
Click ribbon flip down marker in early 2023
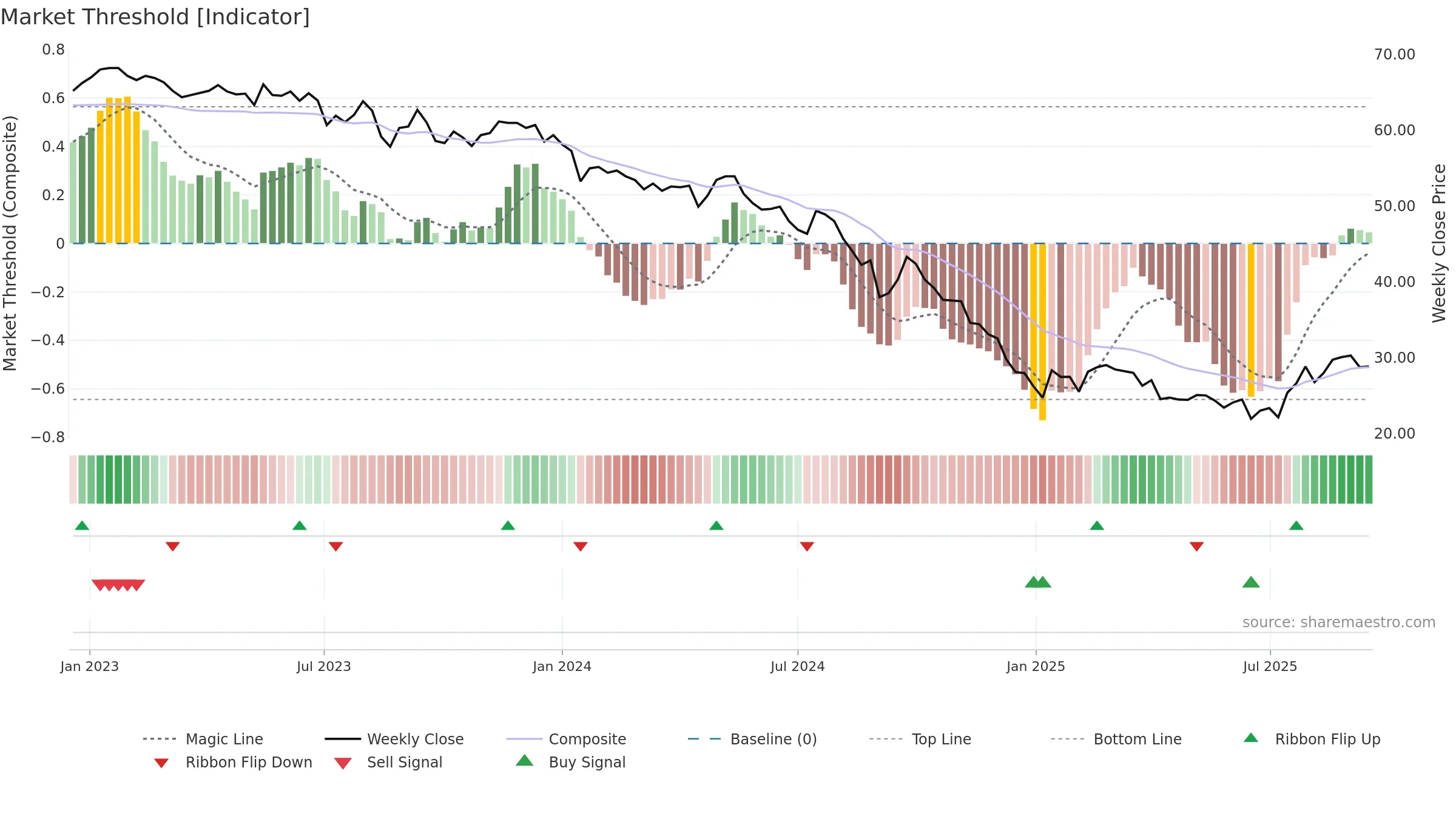(x=172, y=547)
